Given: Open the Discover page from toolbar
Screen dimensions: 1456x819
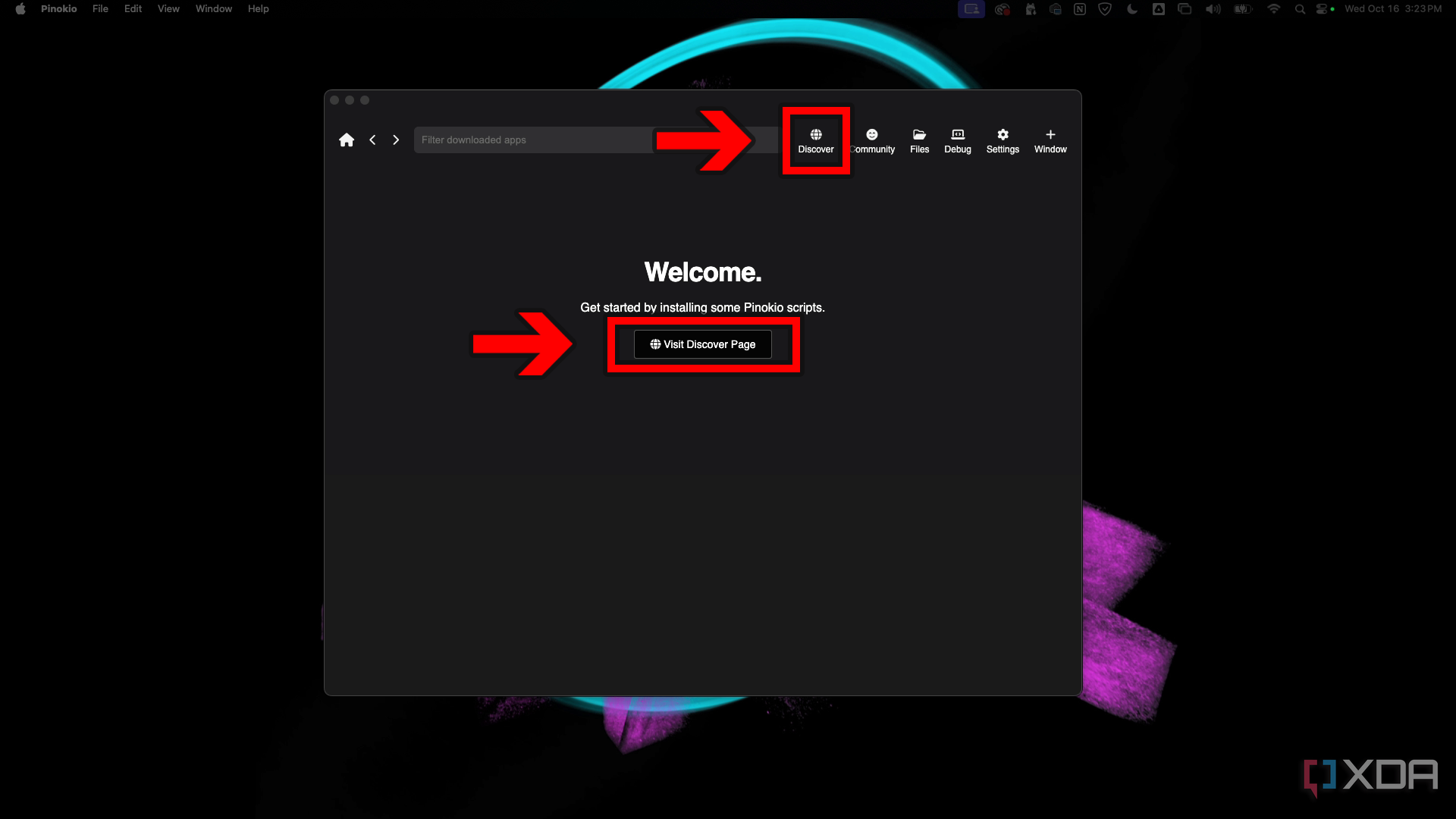Looking at the screenshot, I should tap(816, 141).
